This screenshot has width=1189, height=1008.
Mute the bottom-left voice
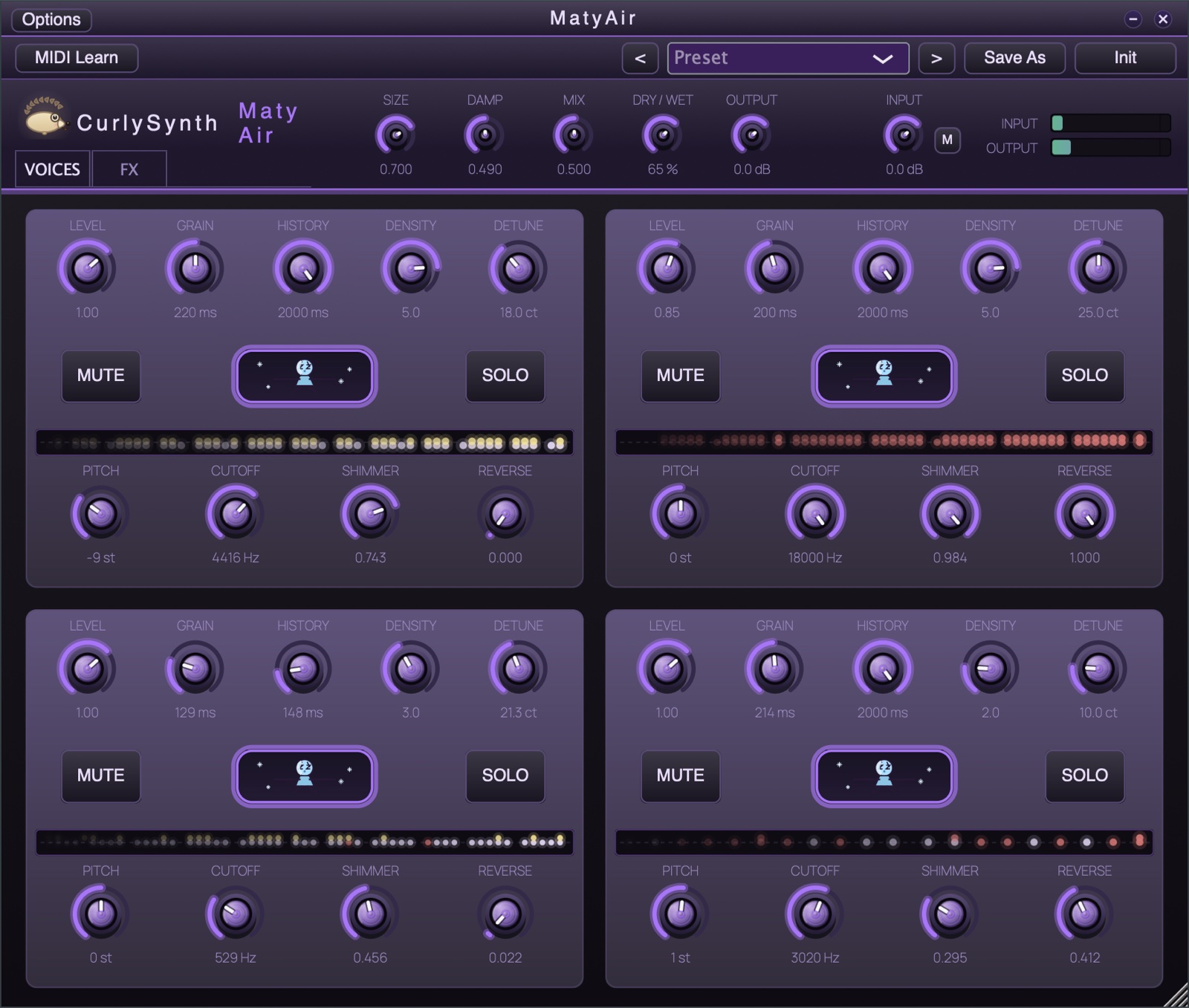tap(101, 775)
